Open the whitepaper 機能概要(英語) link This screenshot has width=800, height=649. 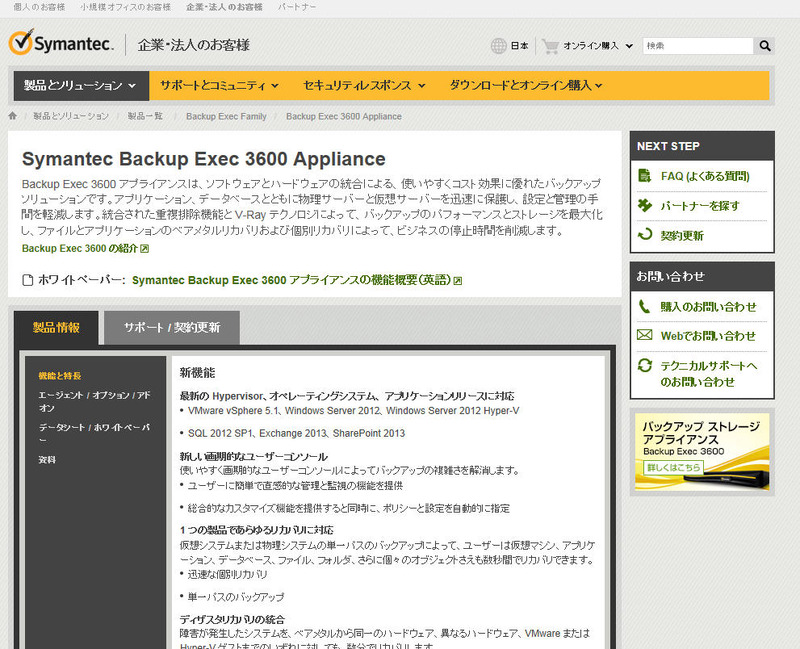(296, 280)
